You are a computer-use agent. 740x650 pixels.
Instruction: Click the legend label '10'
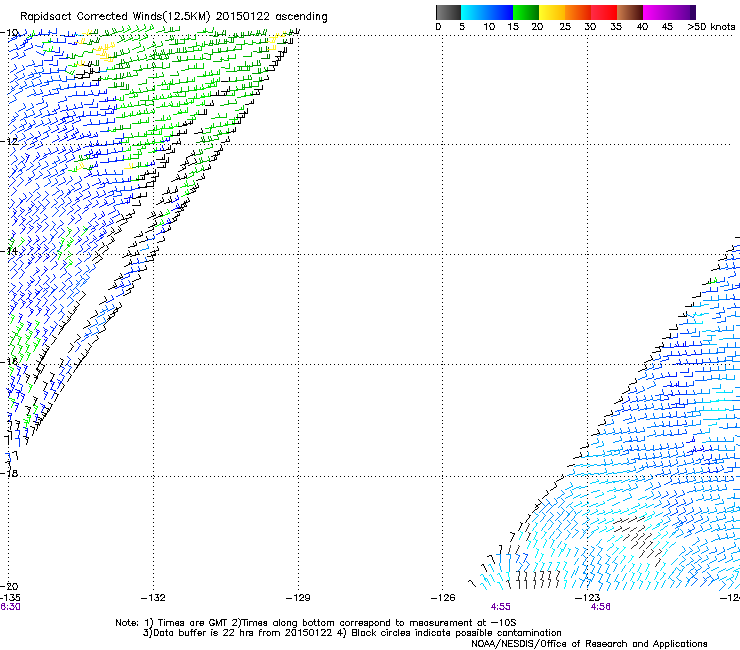[489, 27]
